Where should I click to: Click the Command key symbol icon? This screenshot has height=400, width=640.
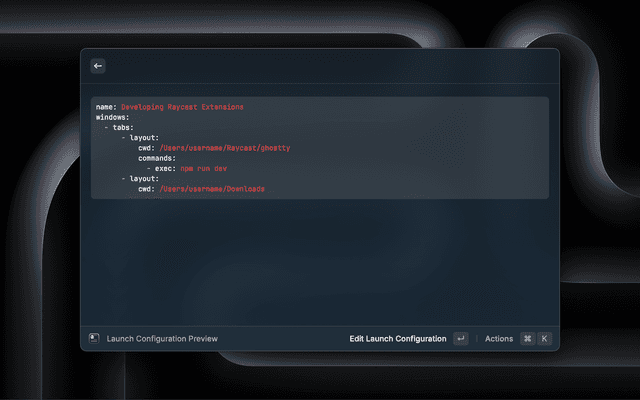pos(527,339)
